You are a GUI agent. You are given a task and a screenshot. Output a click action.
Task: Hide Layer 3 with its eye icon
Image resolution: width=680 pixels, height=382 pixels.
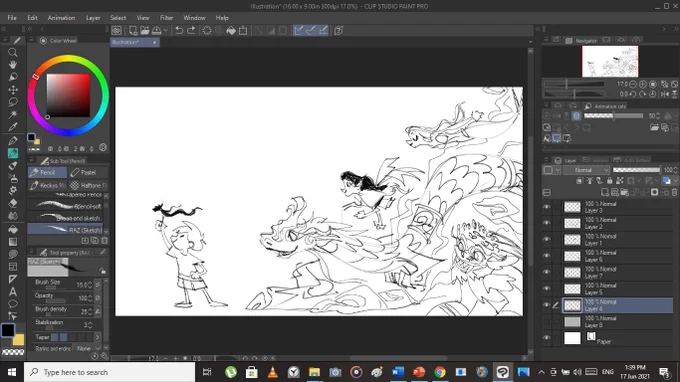tap(546, 207)
